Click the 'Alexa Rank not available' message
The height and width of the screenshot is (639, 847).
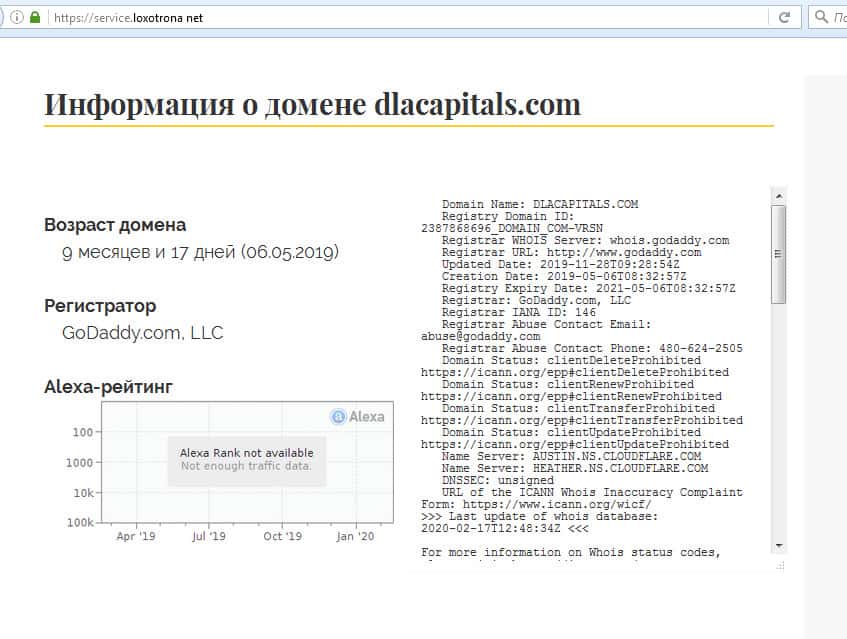[246, 453]
